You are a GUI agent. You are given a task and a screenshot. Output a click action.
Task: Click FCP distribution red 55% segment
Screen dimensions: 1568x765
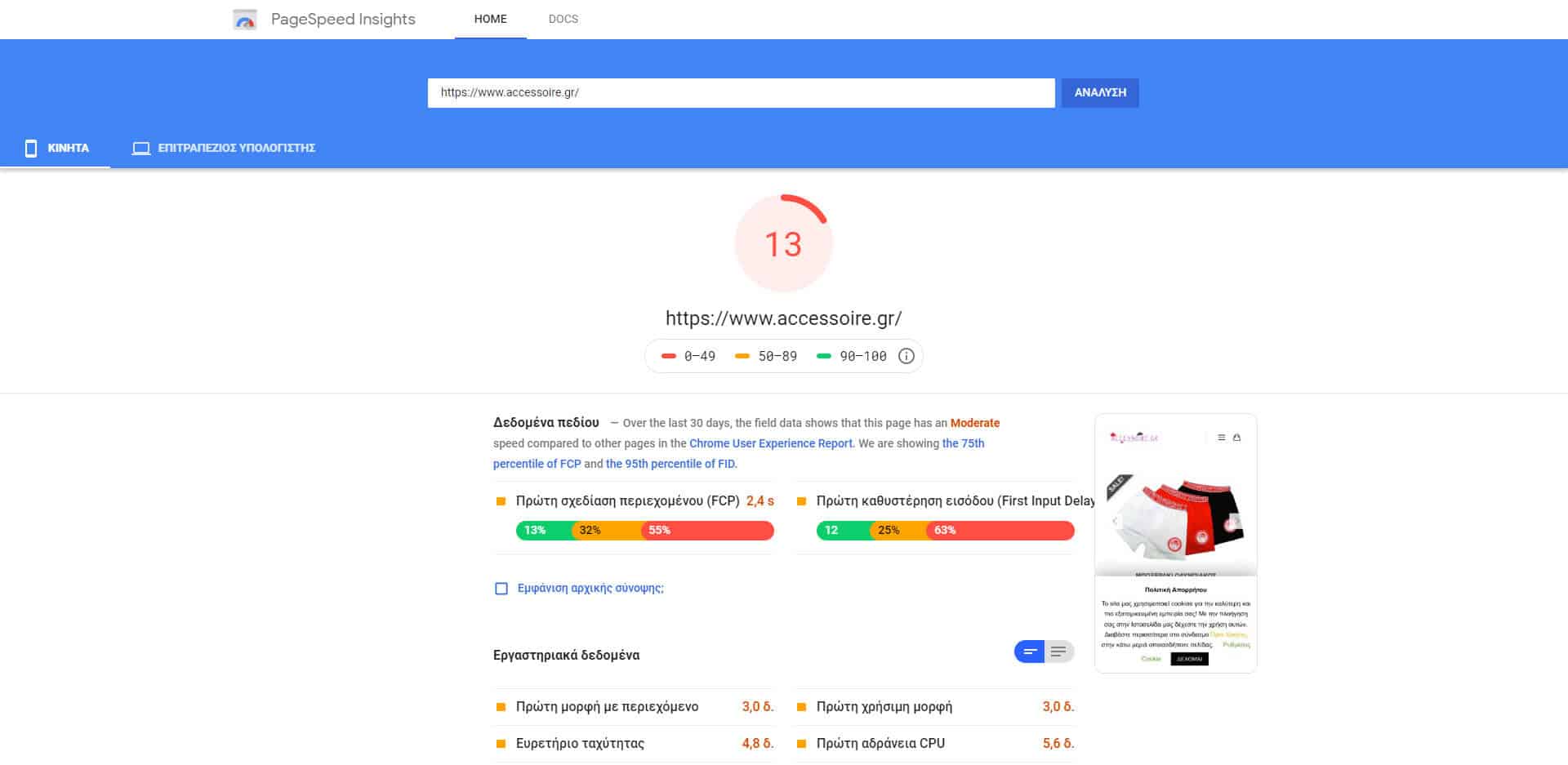[708, 531]
